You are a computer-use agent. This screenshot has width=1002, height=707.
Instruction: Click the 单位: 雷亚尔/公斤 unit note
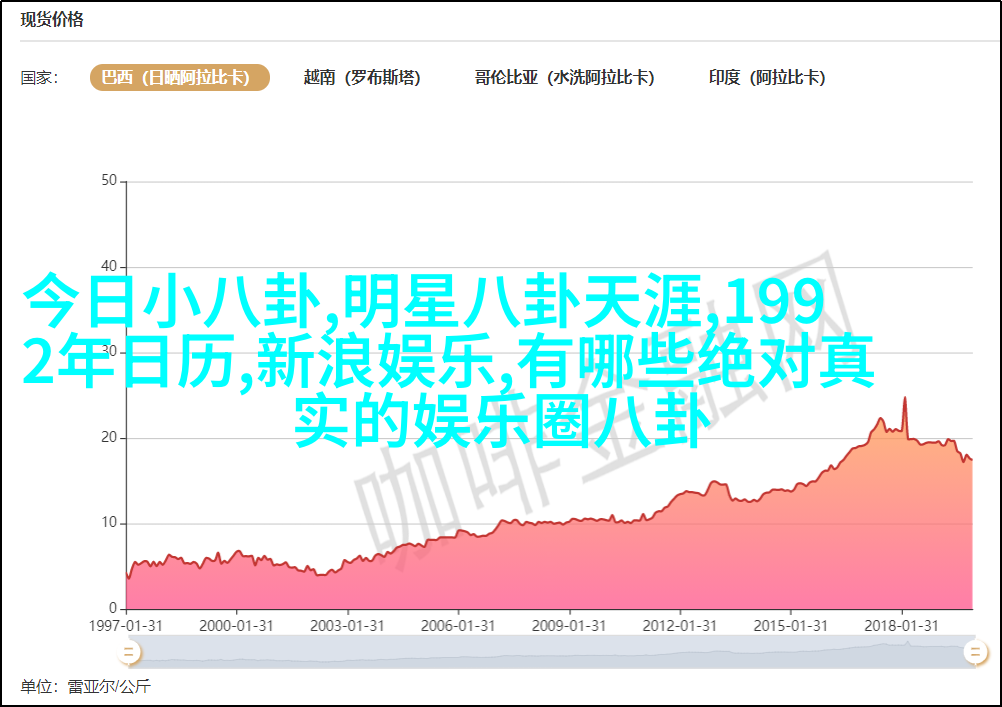click(x=86, y=687)
